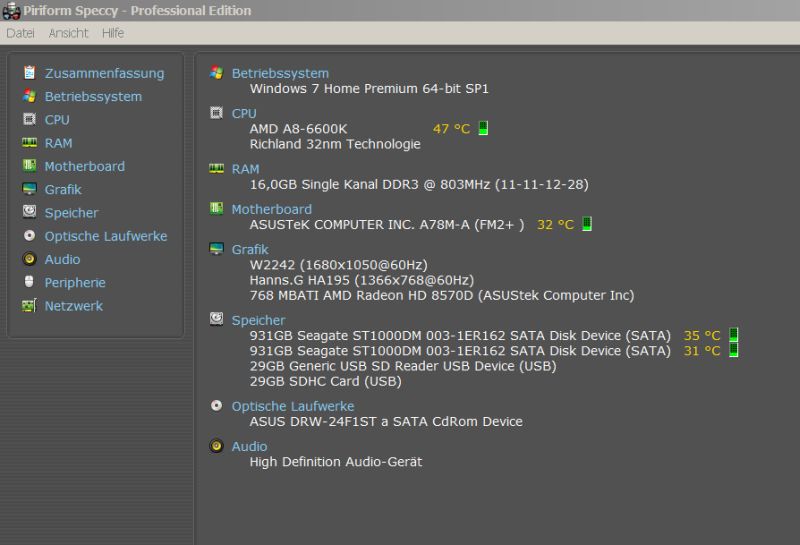Screen dimensions: 800x545
Task: Open the Motherboard heading link in summary
Action: click(272, 209)
